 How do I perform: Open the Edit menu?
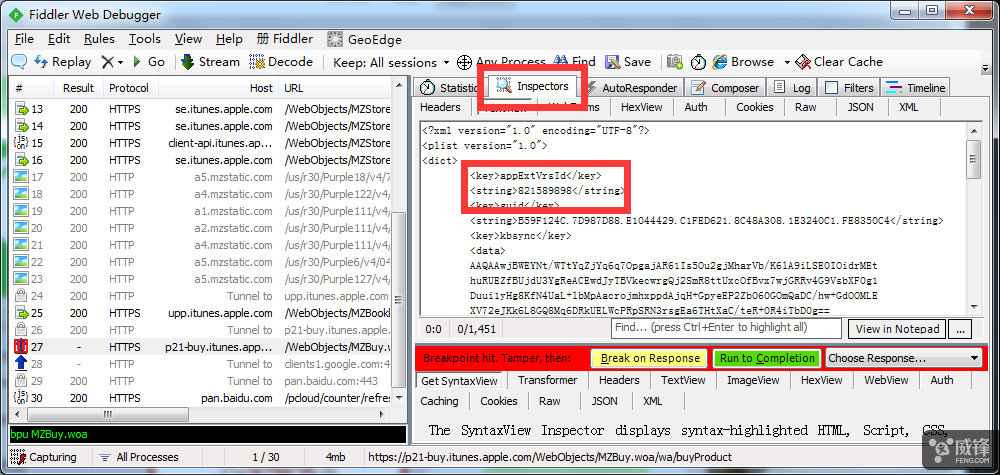(x=59, y=39)
